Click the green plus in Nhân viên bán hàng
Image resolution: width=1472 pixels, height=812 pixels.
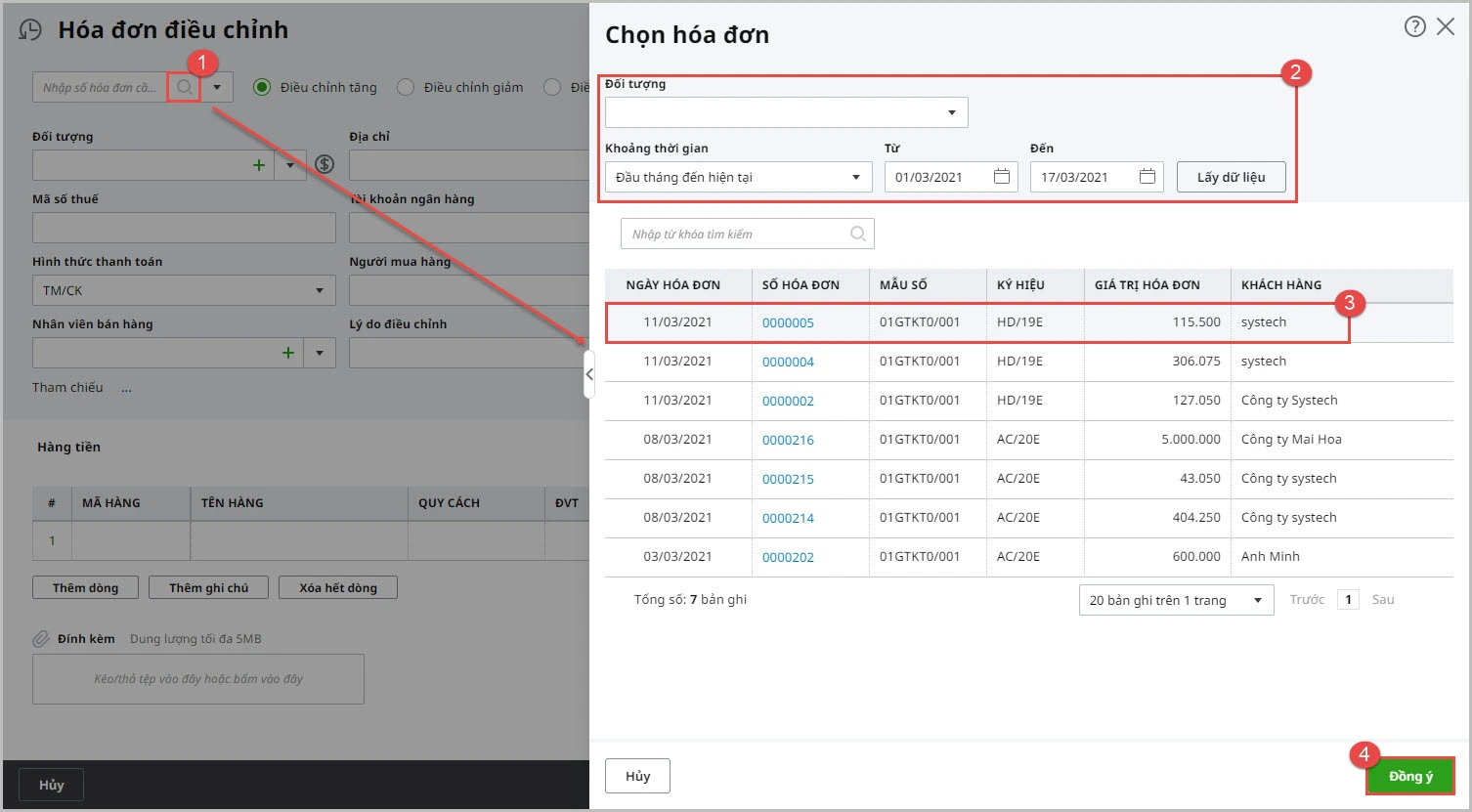tap(287, 353)
